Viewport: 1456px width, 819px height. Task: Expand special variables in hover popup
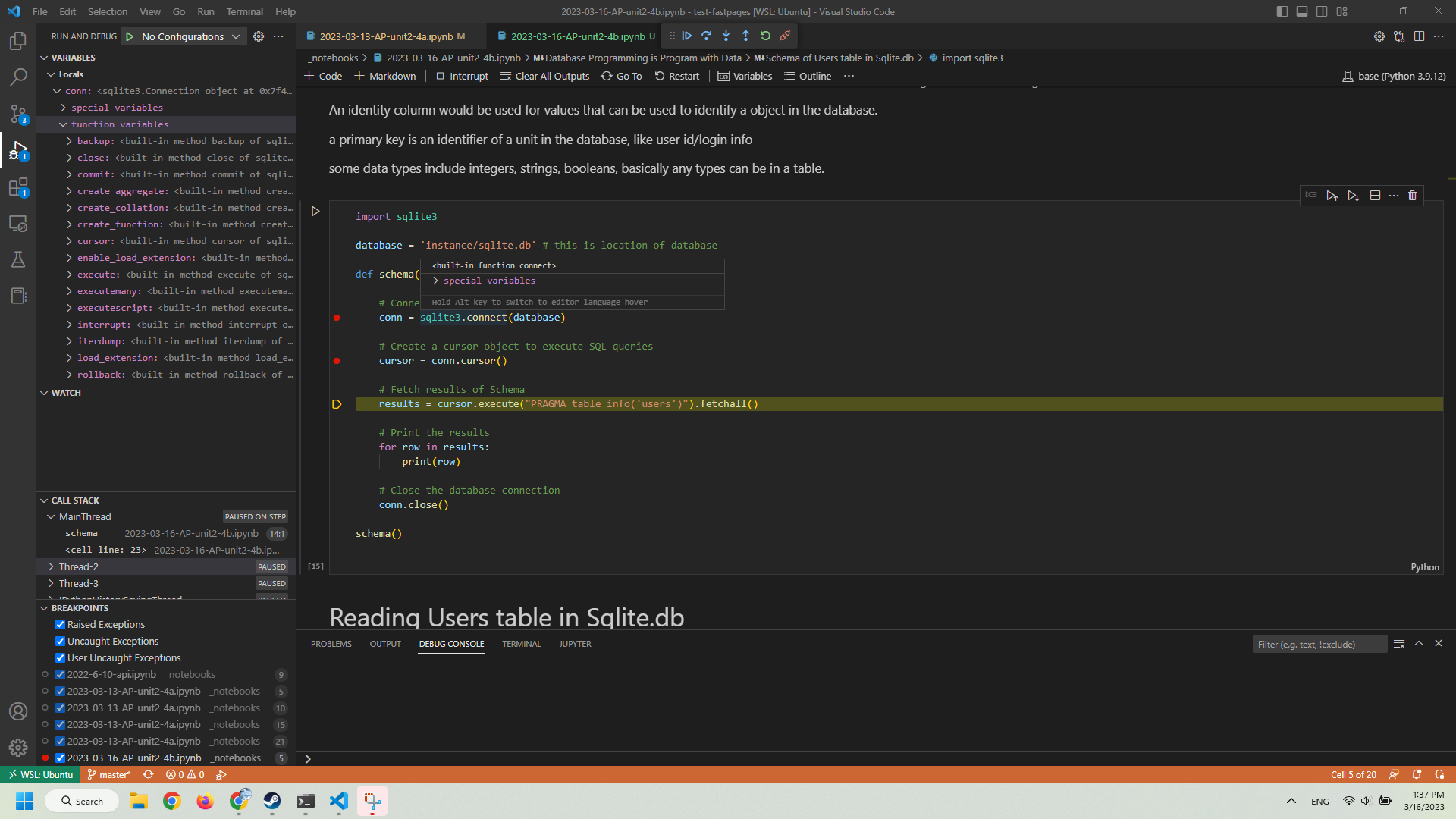pyautogui.click(x=435, y=281)
